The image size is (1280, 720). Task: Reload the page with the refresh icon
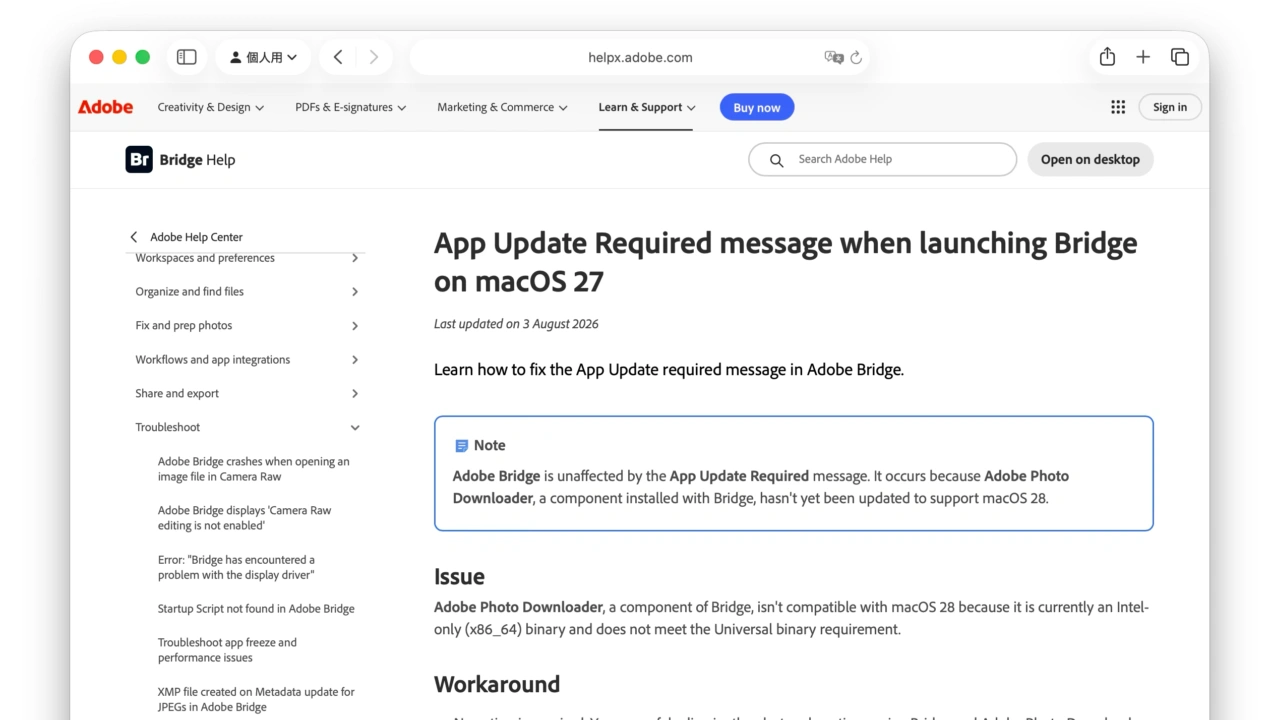coord(856,57)
